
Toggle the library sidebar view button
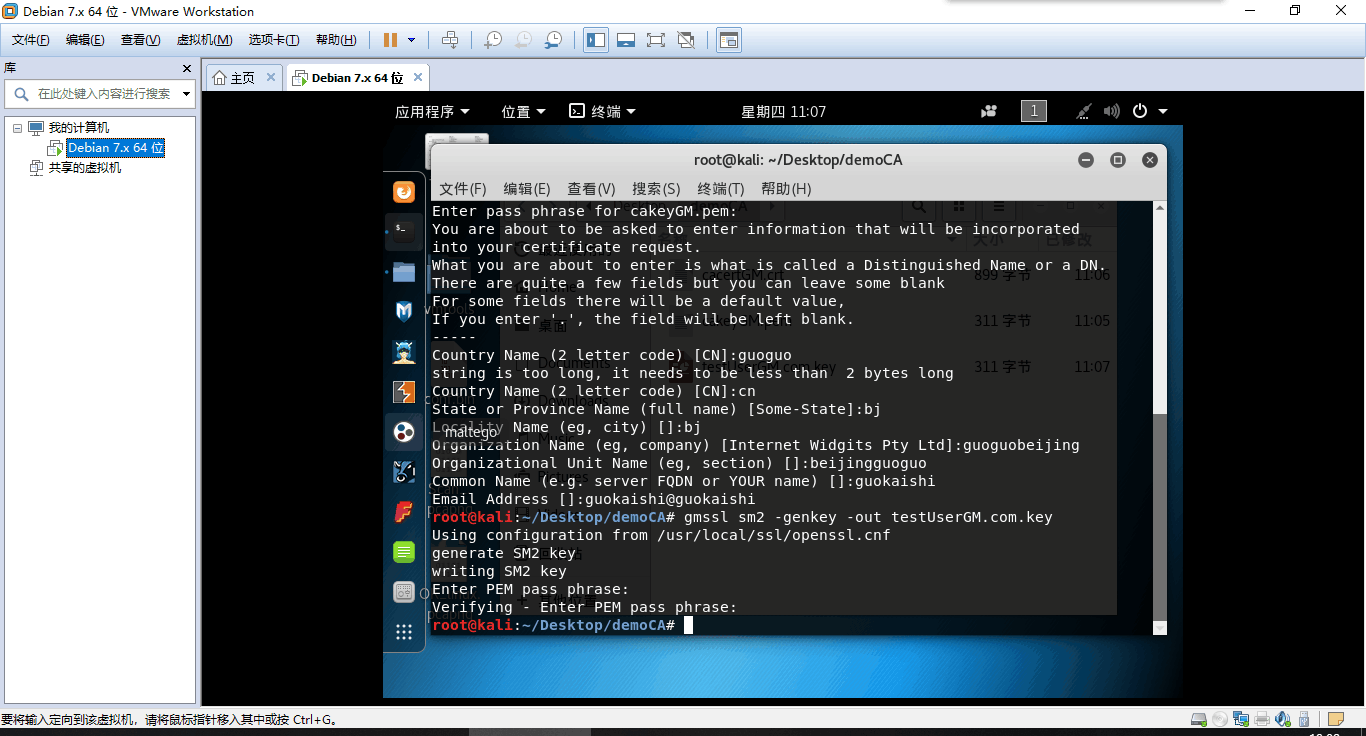(x=596, y=40)
